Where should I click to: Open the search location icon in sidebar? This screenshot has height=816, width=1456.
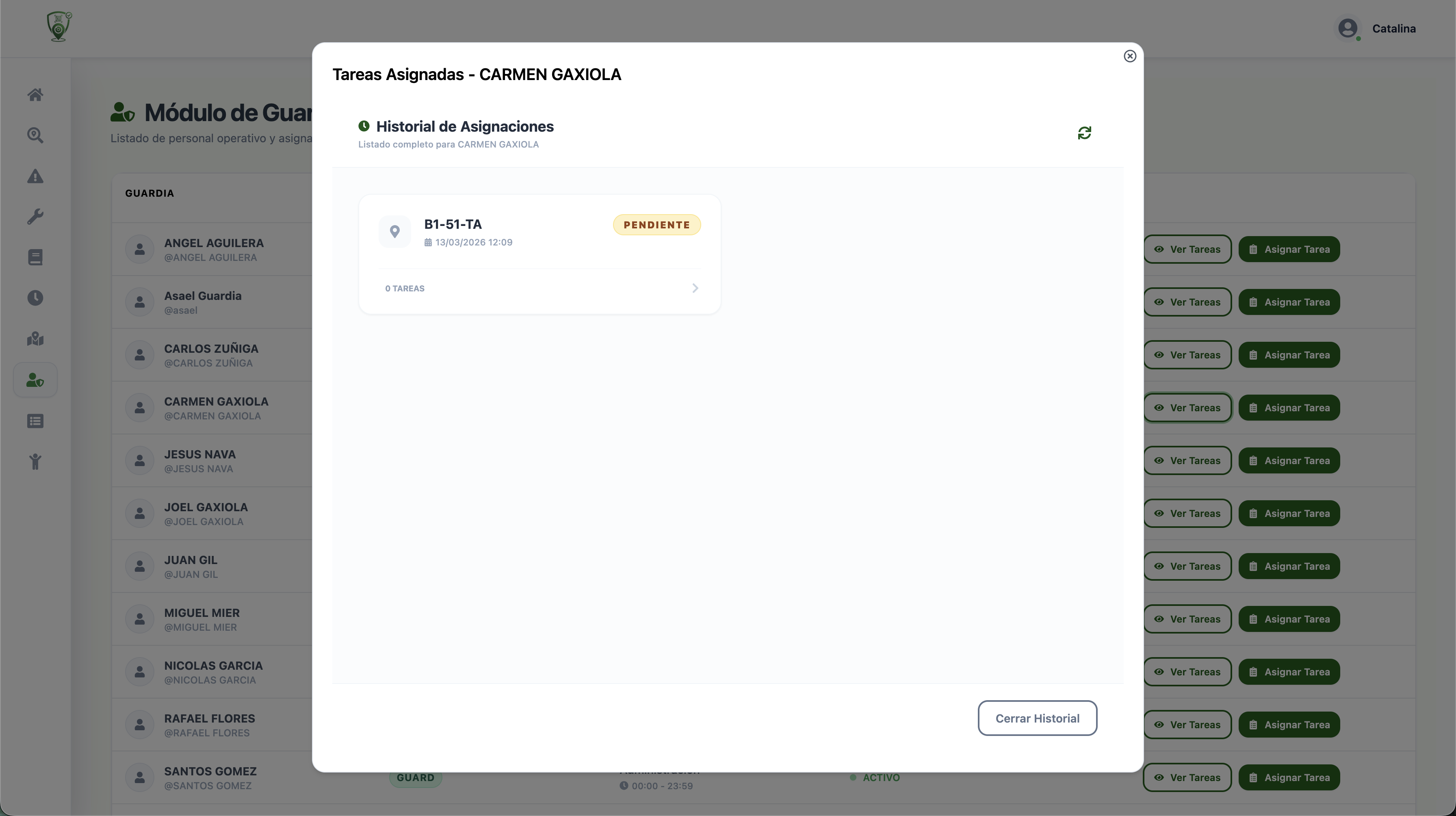[35, 135]
